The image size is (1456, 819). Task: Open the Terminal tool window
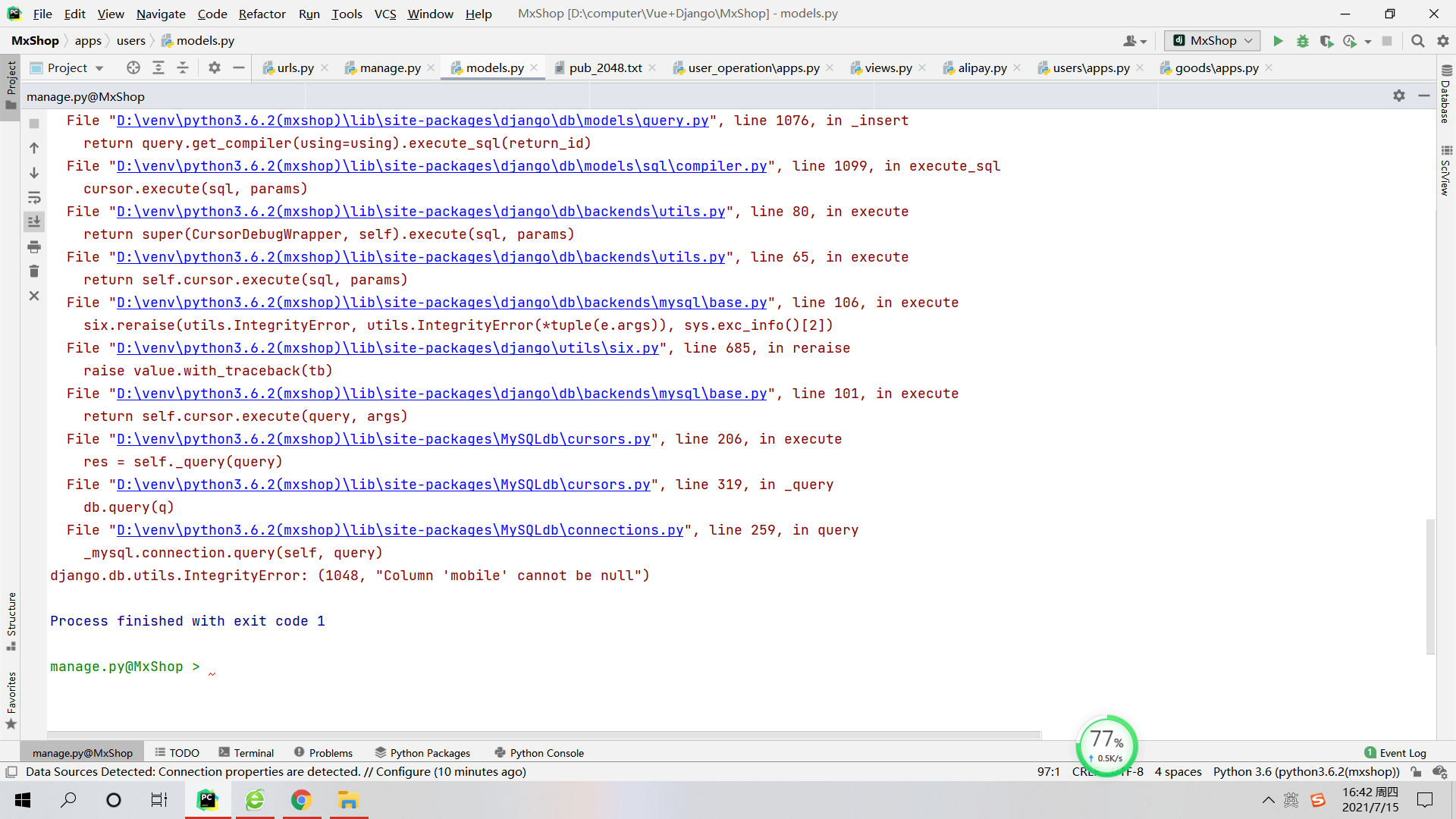pyautogui.click(x=246, y=752)
